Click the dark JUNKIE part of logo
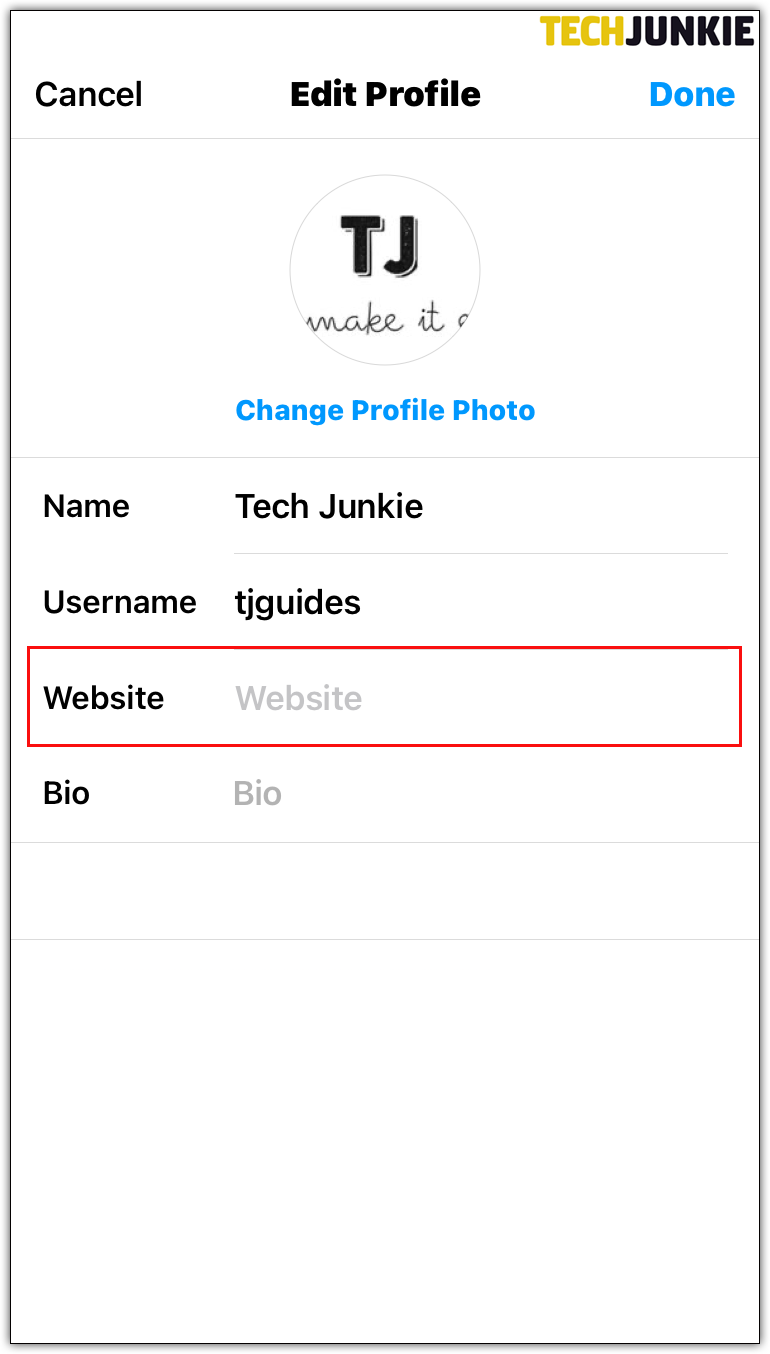Viewport: 770px width, 1354px height. pos(689,31)
